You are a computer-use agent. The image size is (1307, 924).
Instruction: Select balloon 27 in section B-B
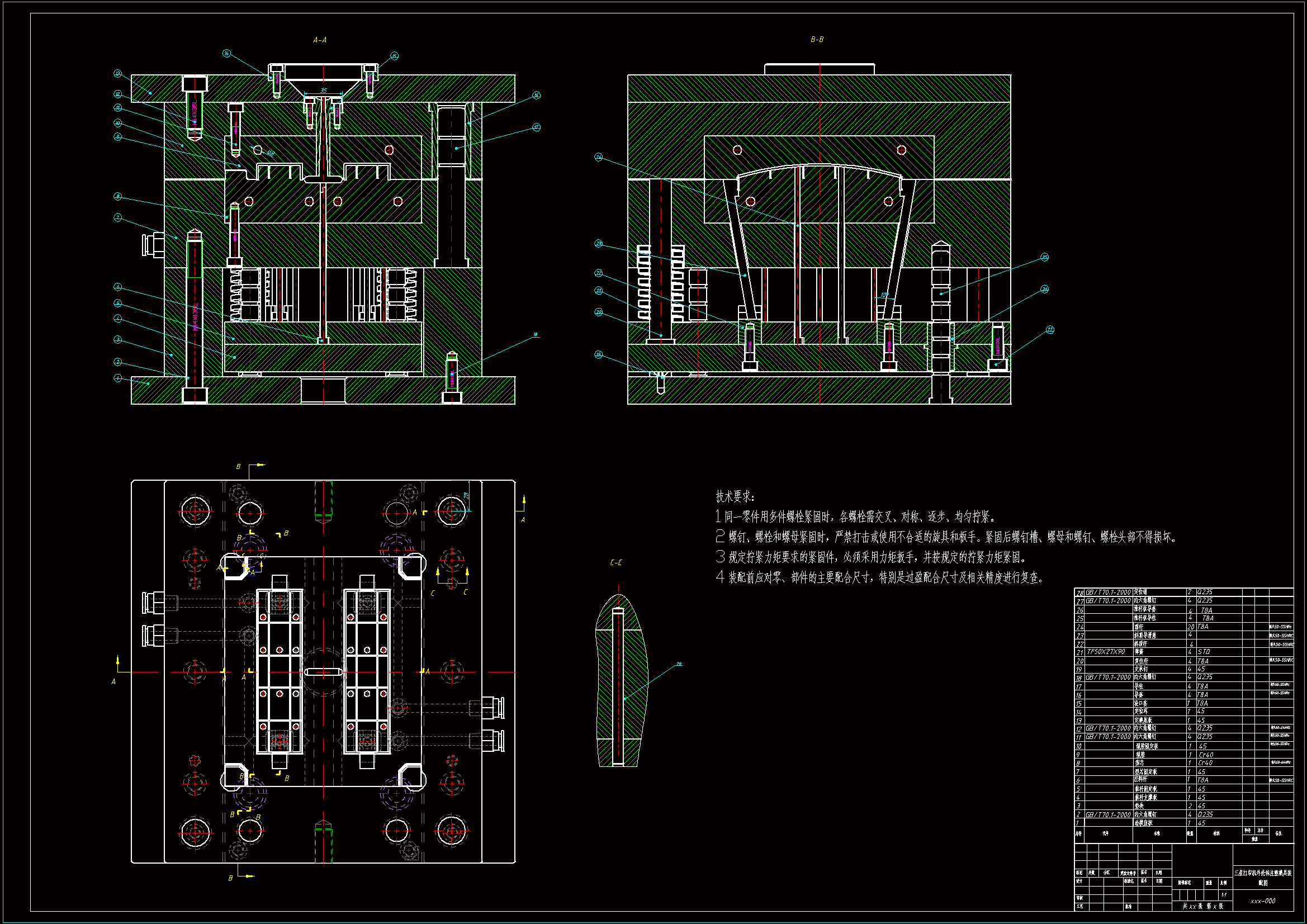[1050, 330]
